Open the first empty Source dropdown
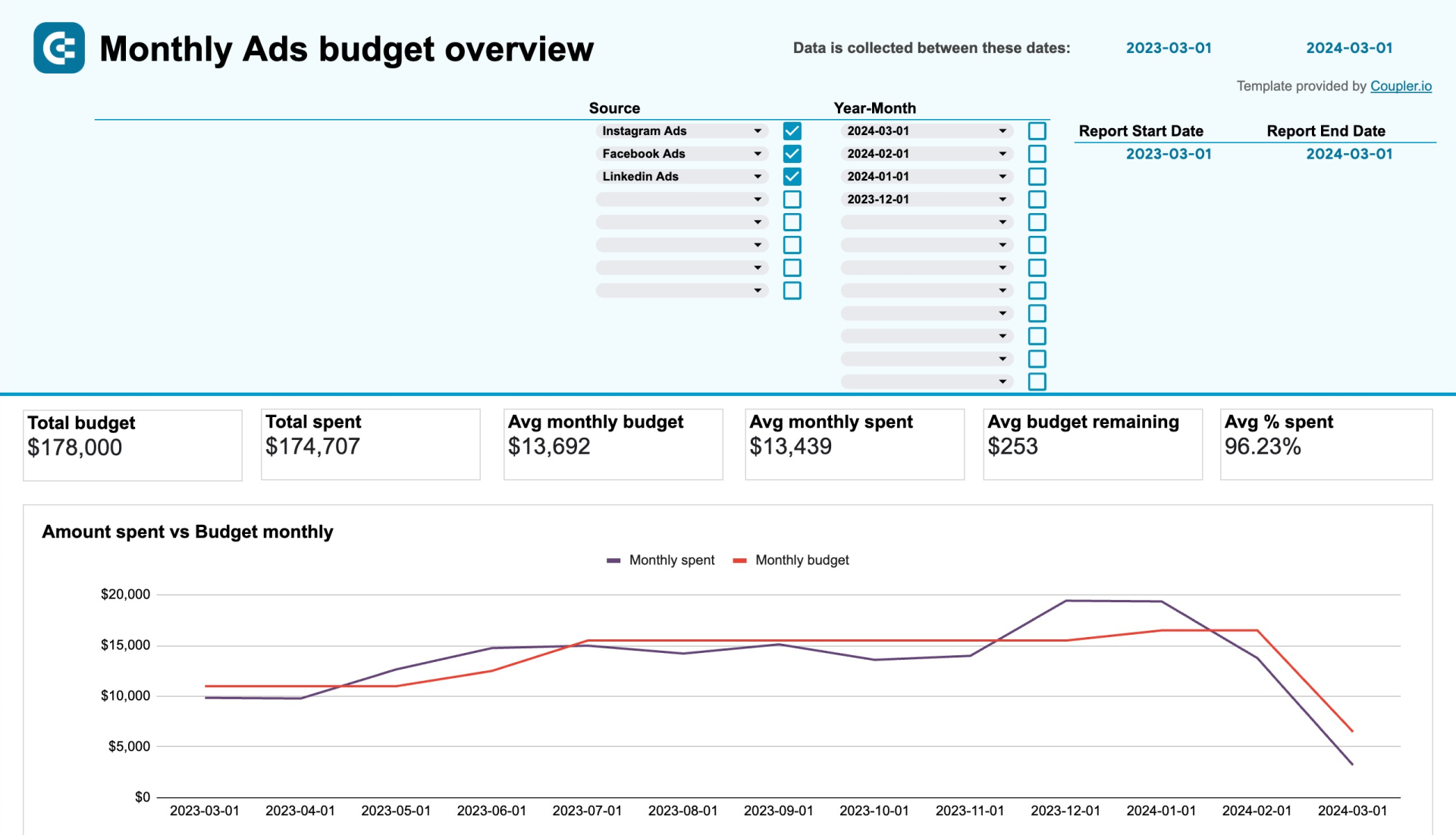This screenshot has height=835, width=1456. (x=758, y=199)
